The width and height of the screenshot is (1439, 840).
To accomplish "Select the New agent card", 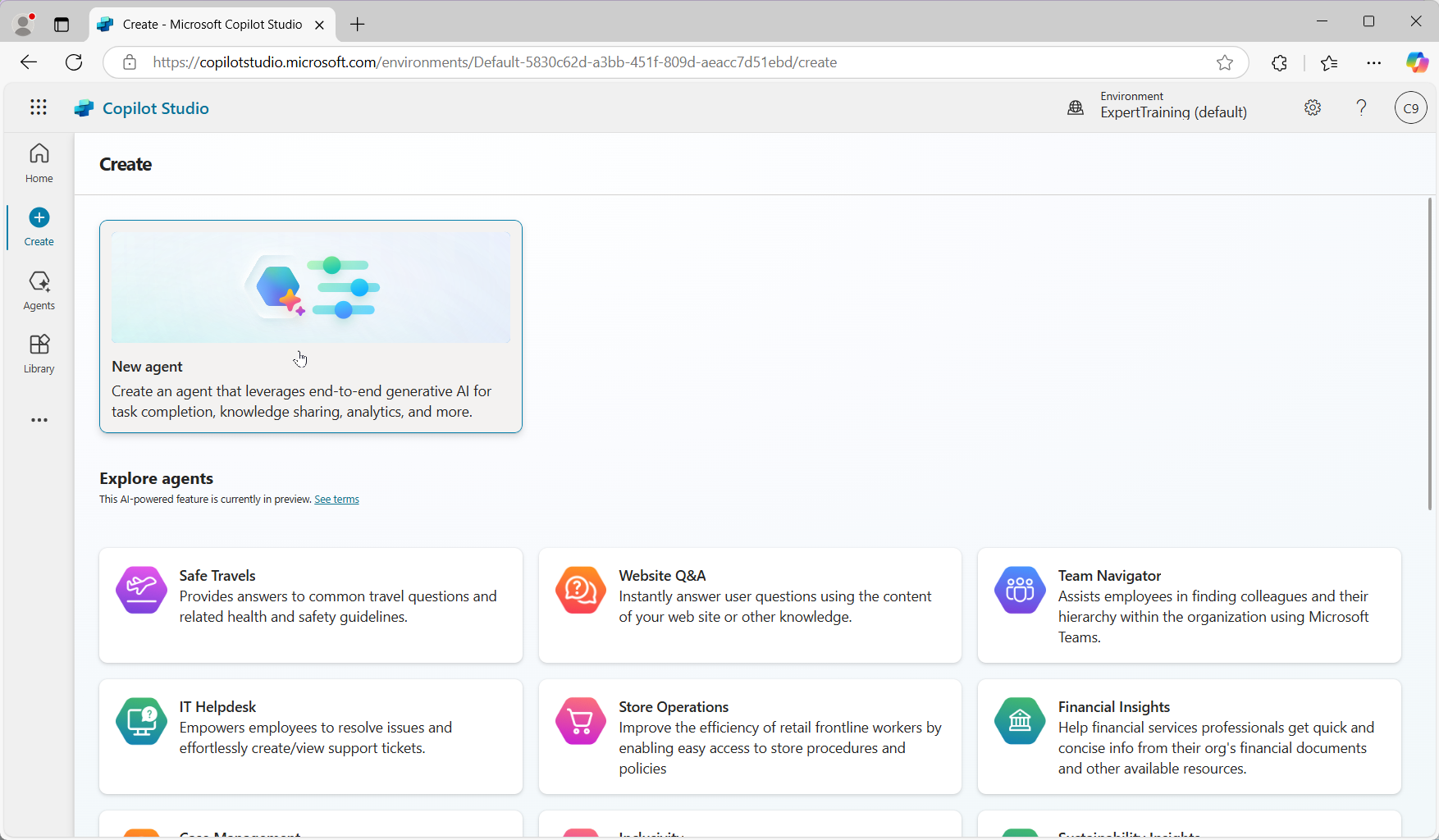I will [x=310, y=326].
